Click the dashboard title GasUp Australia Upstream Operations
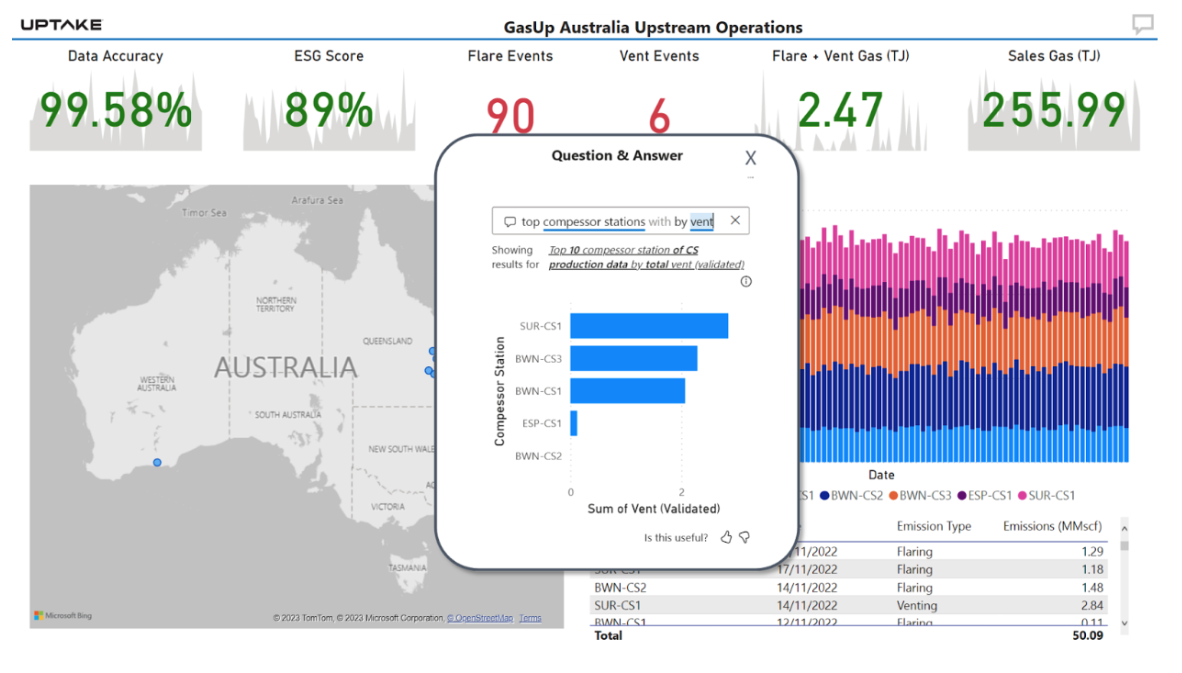This screenshot has height=673, width=1182. click(x=653, y=27)
